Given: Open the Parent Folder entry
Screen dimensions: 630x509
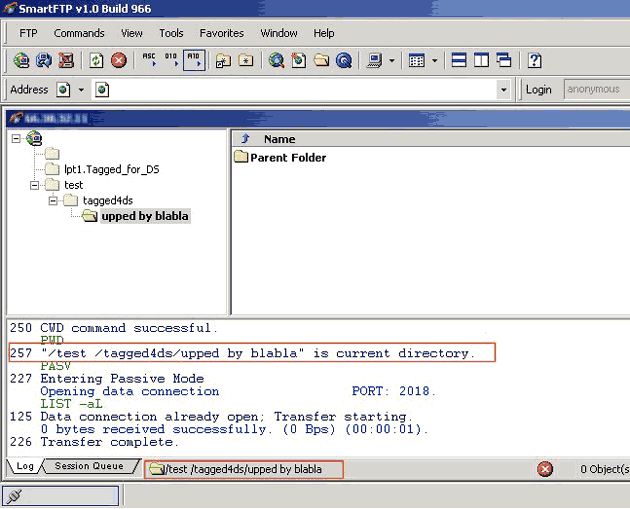Looking at the screenshot, I should [x=287, y=157].
